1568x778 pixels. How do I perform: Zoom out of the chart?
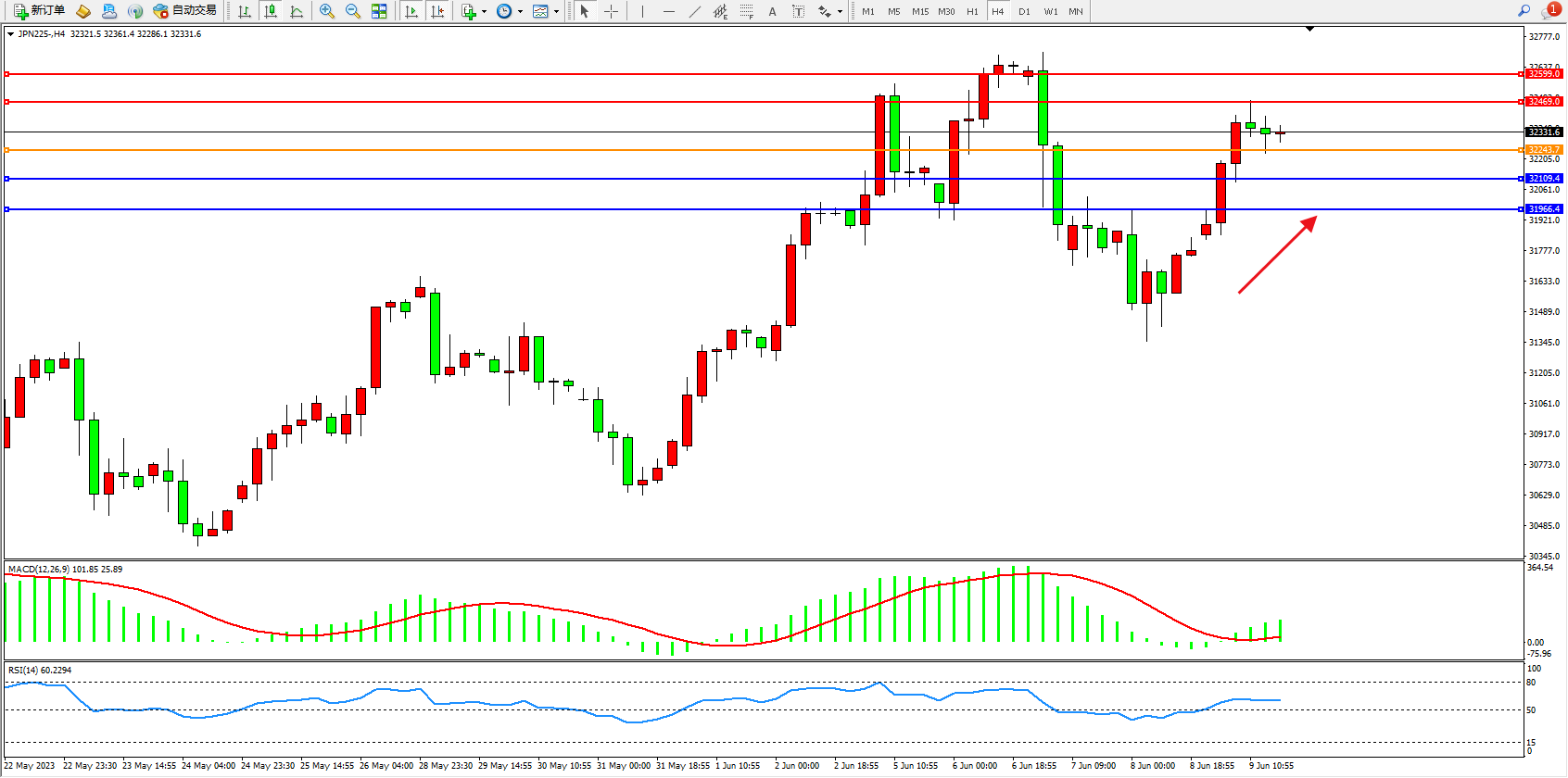point(353,11)
